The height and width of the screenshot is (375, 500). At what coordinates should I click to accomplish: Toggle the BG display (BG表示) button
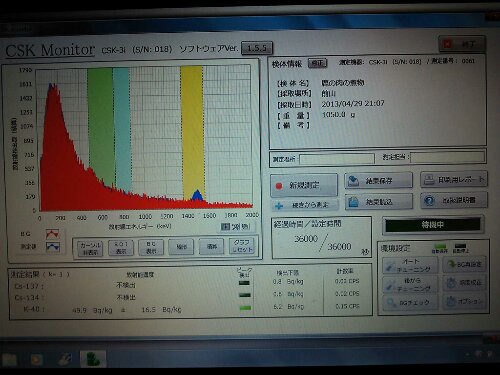tap(151, 247)
